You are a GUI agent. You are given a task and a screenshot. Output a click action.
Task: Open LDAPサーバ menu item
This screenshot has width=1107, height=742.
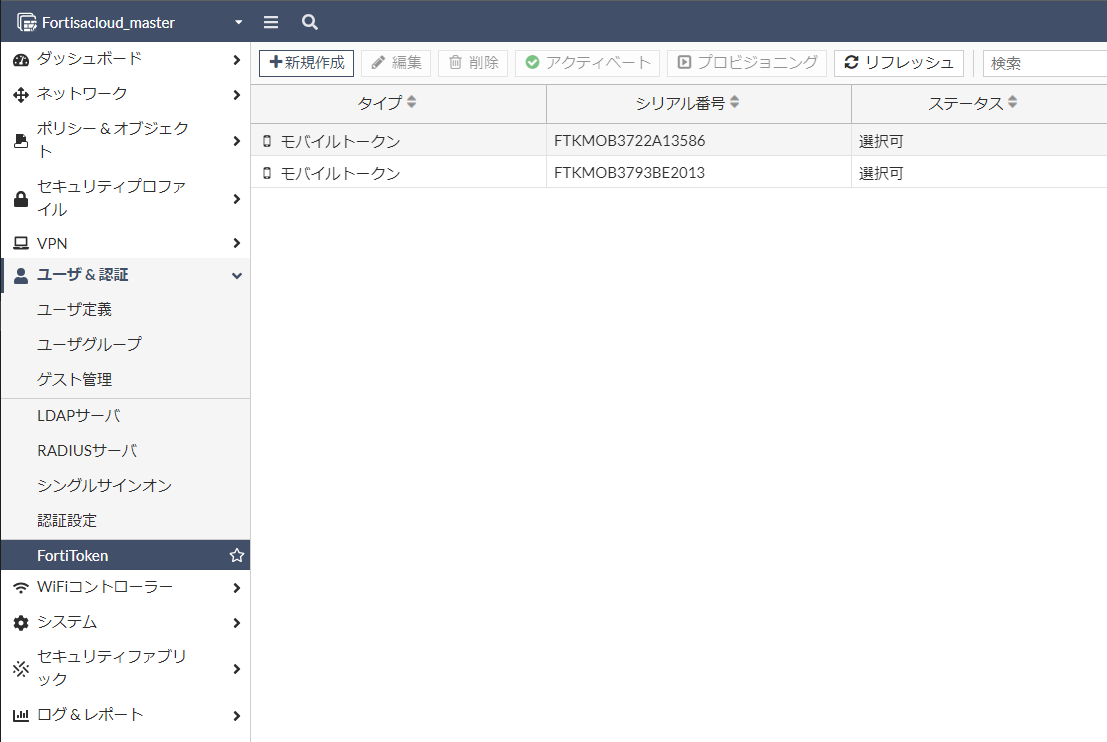[x=126, y=416]
